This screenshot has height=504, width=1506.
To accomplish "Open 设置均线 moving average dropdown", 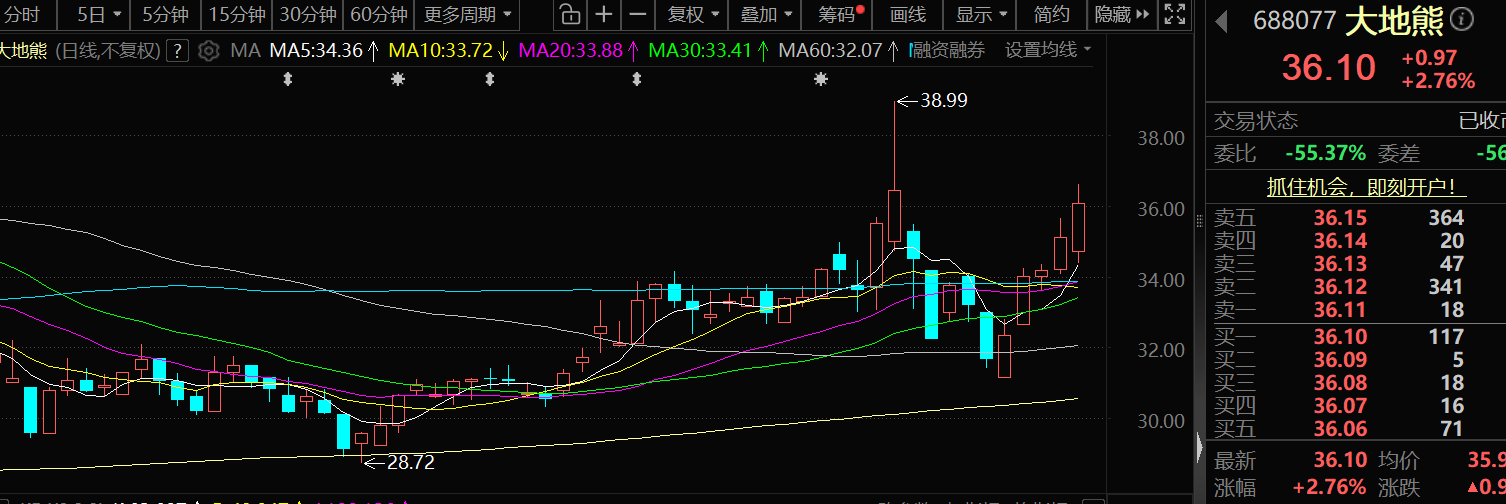I will click(x=1048, y=50).
